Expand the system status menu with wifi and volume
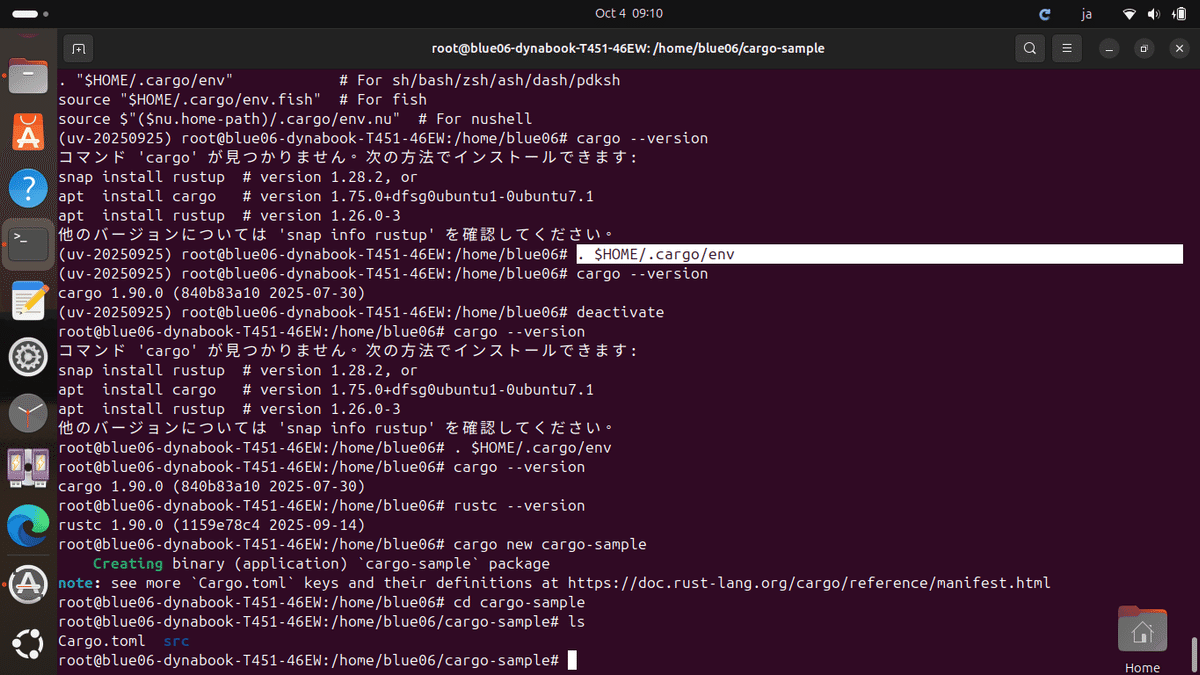This screenshot has width=1200, height=675. point(1156,13)
